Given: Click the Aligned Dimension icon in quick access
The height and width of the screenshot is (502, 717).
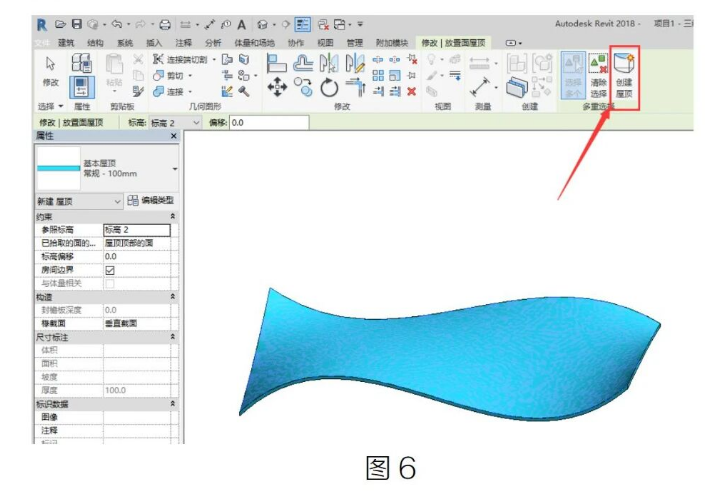Looking at the screenshot, I should pyautogui.click(x=210, y=25).
